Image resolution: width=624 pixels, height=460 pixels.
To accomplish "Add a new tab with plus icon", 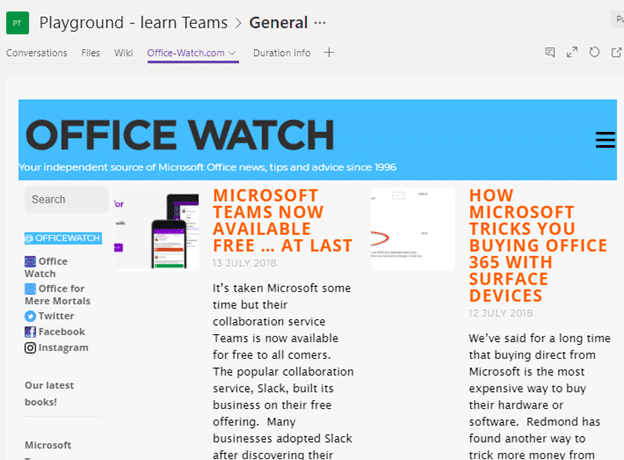I will coord(329,53).
